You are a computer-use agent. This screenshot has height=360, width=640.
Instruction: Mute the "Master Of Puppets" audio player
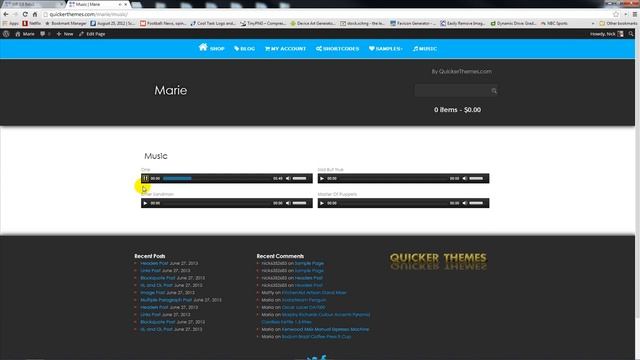465,203
